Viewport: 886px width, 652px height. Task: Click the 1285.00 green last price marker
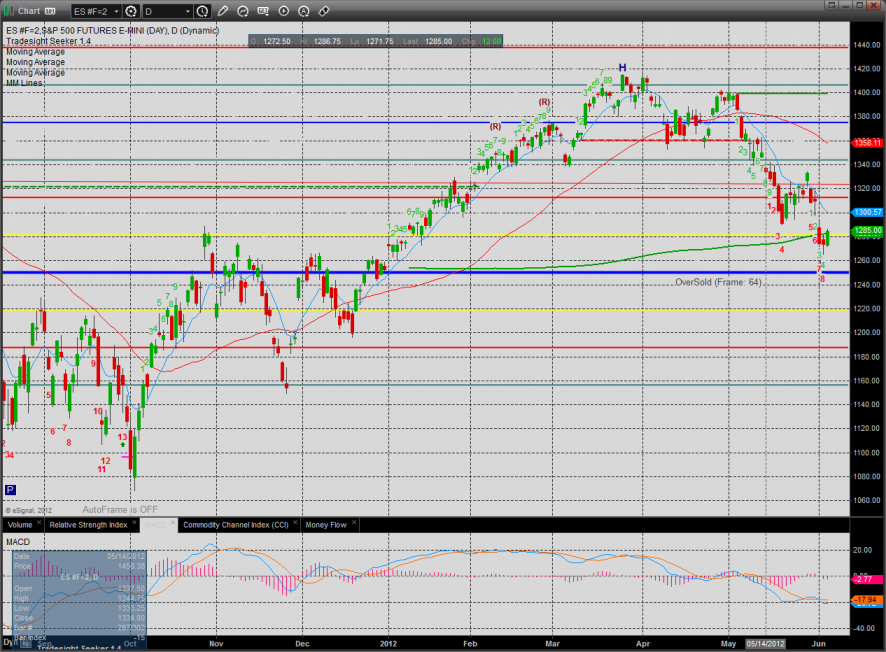[x=867, y=231]
